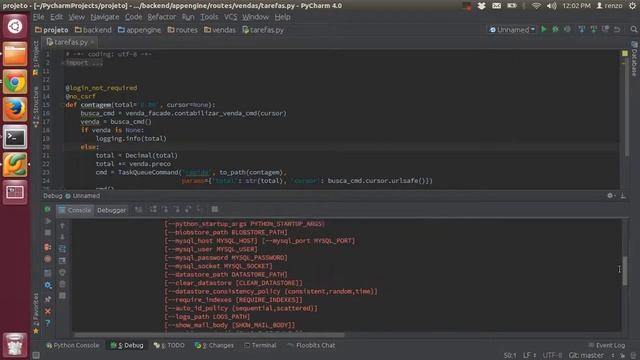Stop the debug process square icon
Image resolution: width=640 pixels, height=360 pixels.
point(48,233)
